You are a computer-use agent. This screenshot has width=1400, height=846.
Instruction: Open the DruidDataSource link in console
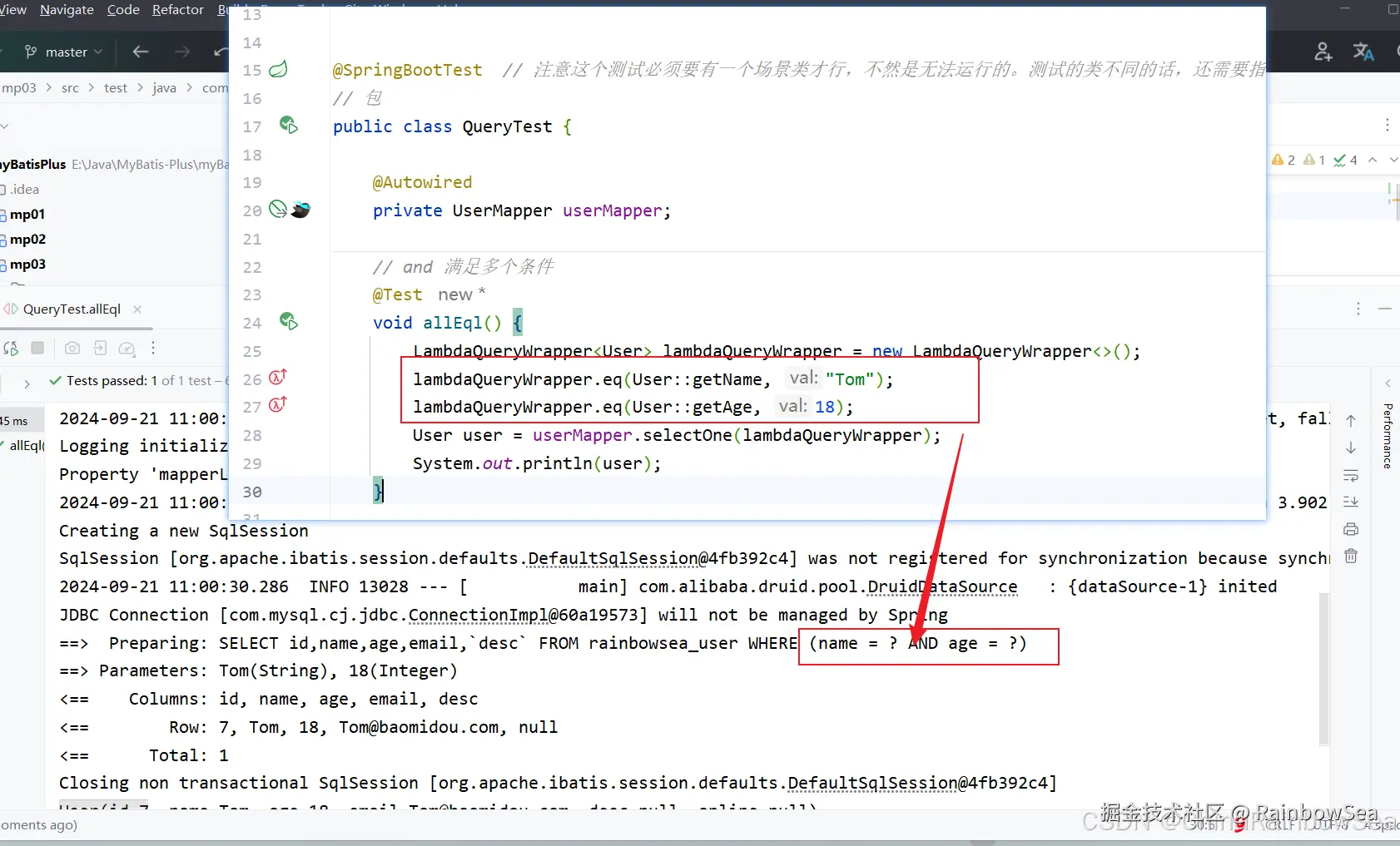pyautogui.click(x=942, y=586)
